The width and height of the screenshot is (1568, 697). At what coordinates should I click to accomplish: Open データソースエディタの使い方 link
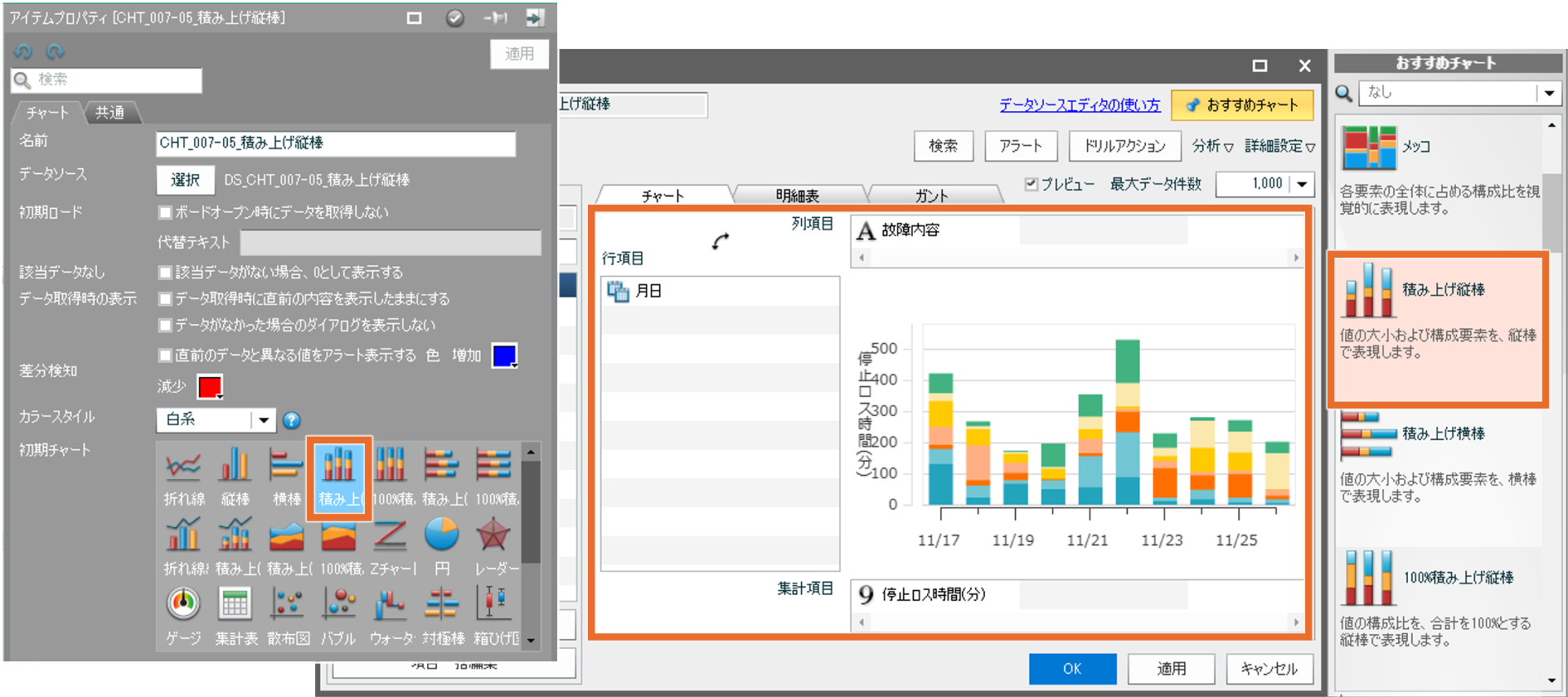[1080, 105]
